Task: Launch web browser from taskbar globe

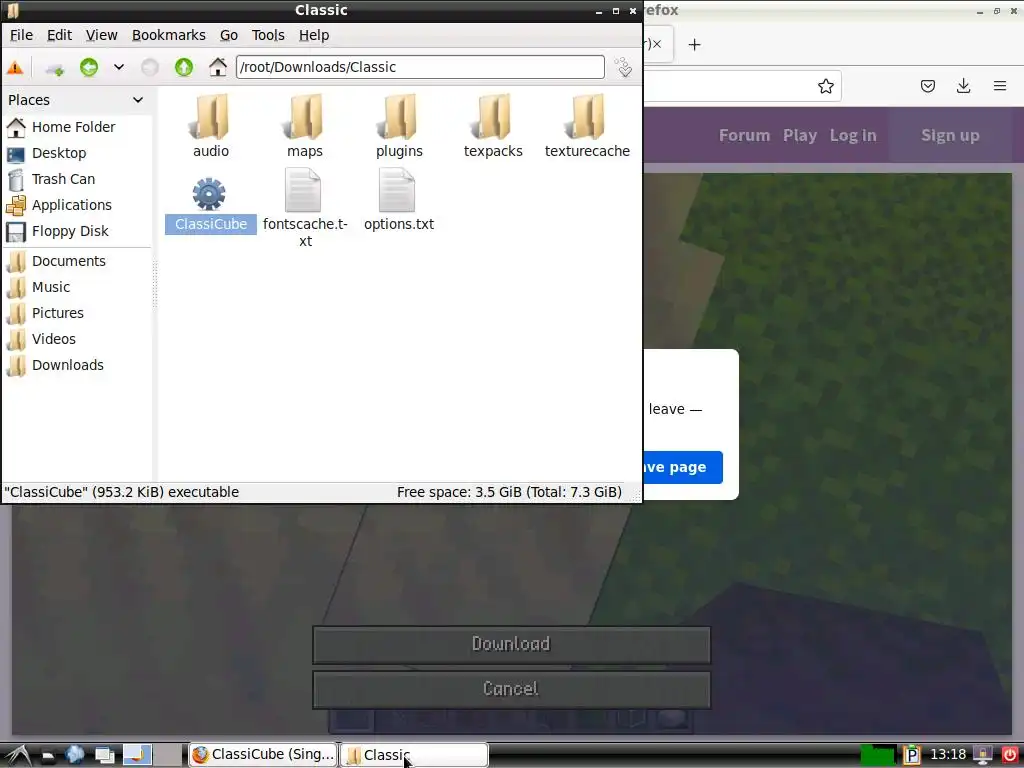Action: 74,756
